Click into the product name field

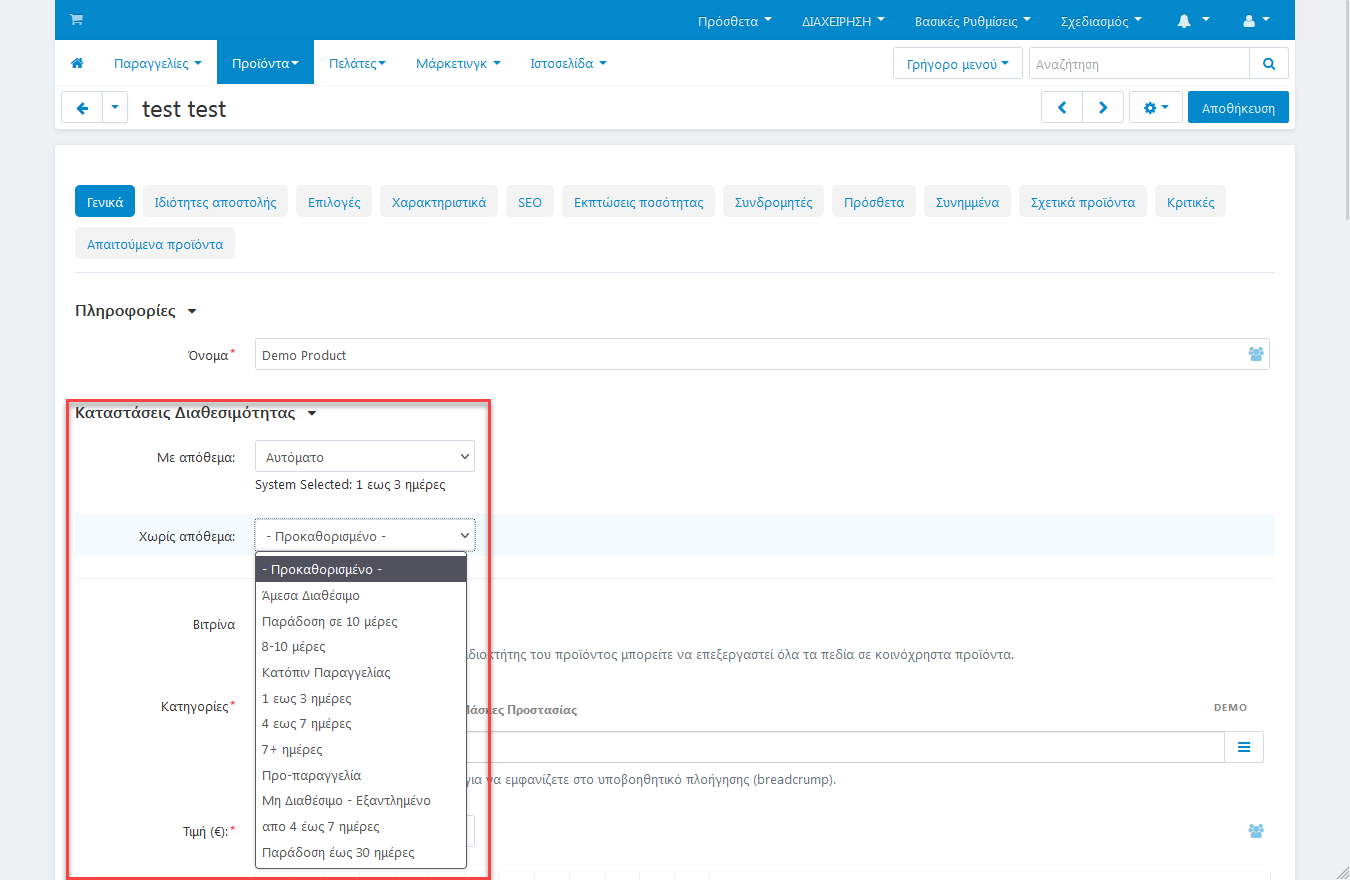740,354
